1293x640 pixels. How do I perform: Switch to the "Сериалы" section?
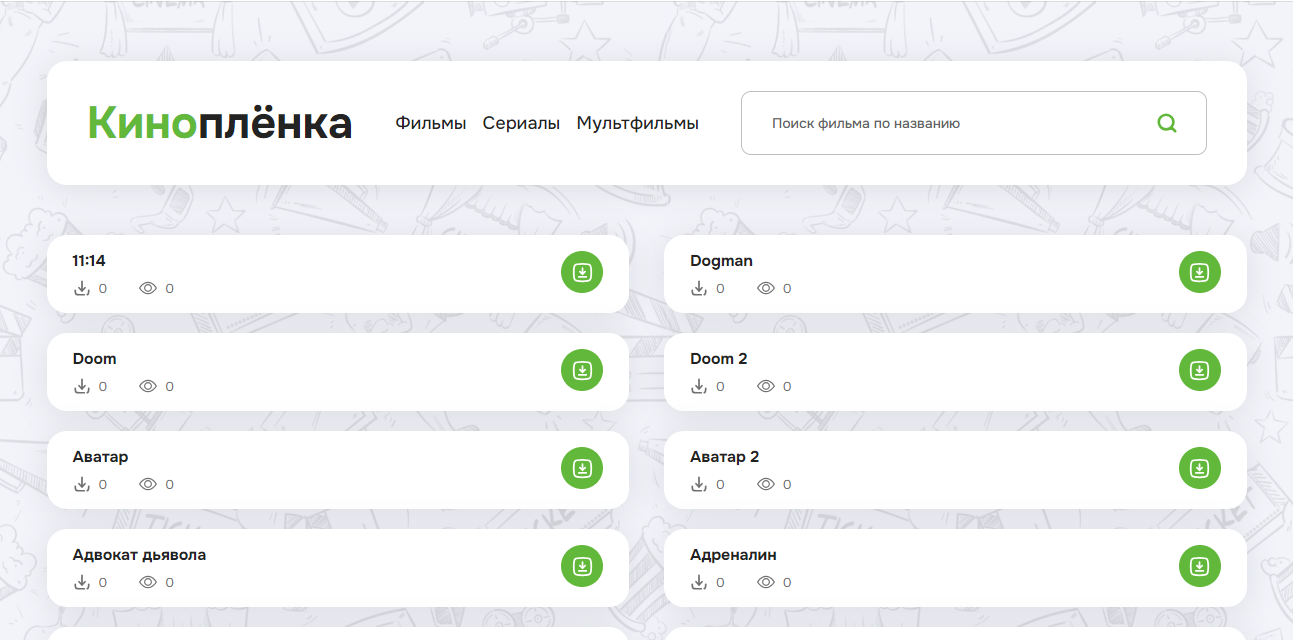point(521,123)
